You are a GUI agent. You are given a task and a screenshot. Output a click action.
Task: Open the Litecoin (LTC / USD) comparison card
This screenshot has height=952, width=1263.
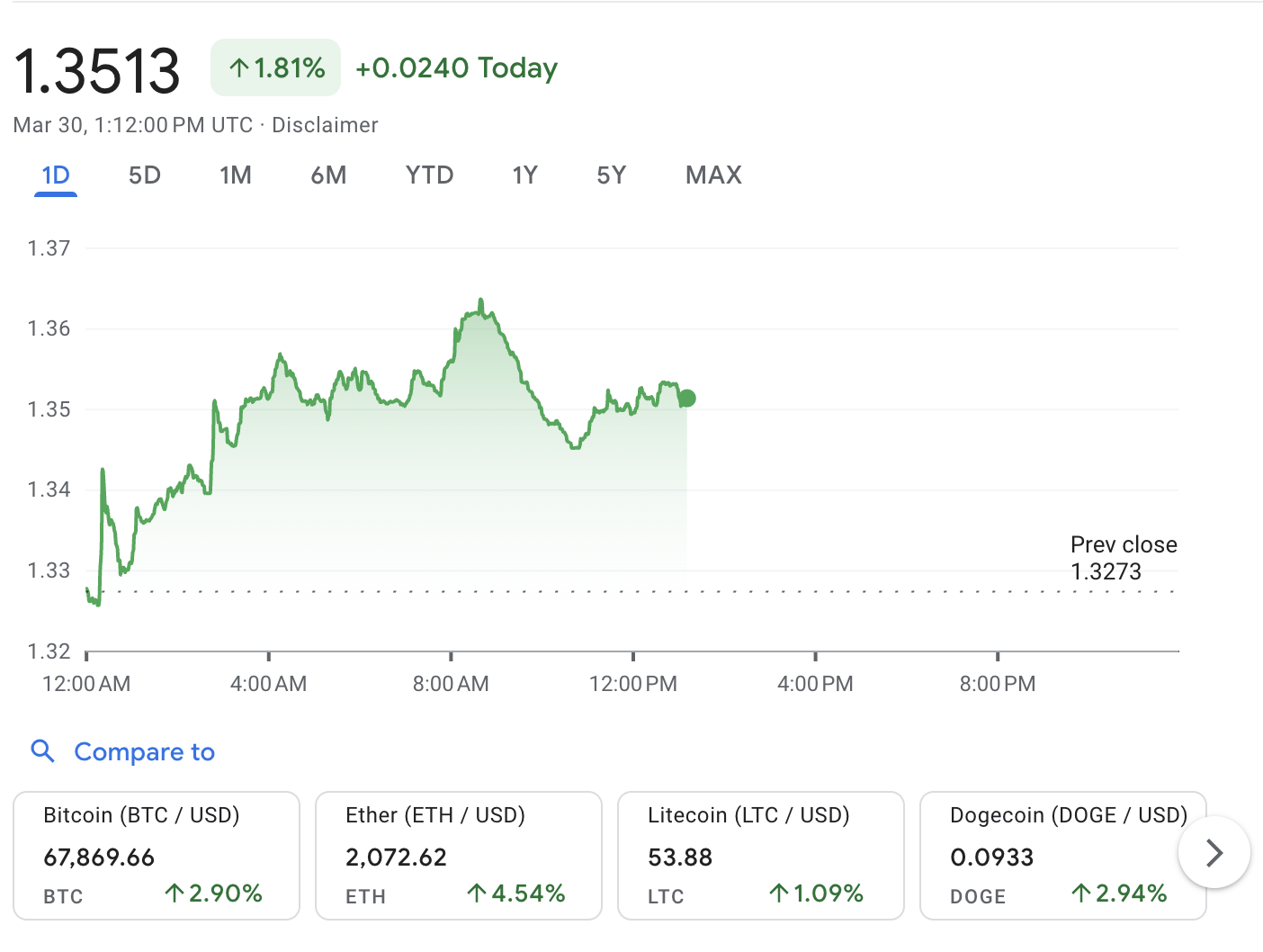(x=760, y=855)
